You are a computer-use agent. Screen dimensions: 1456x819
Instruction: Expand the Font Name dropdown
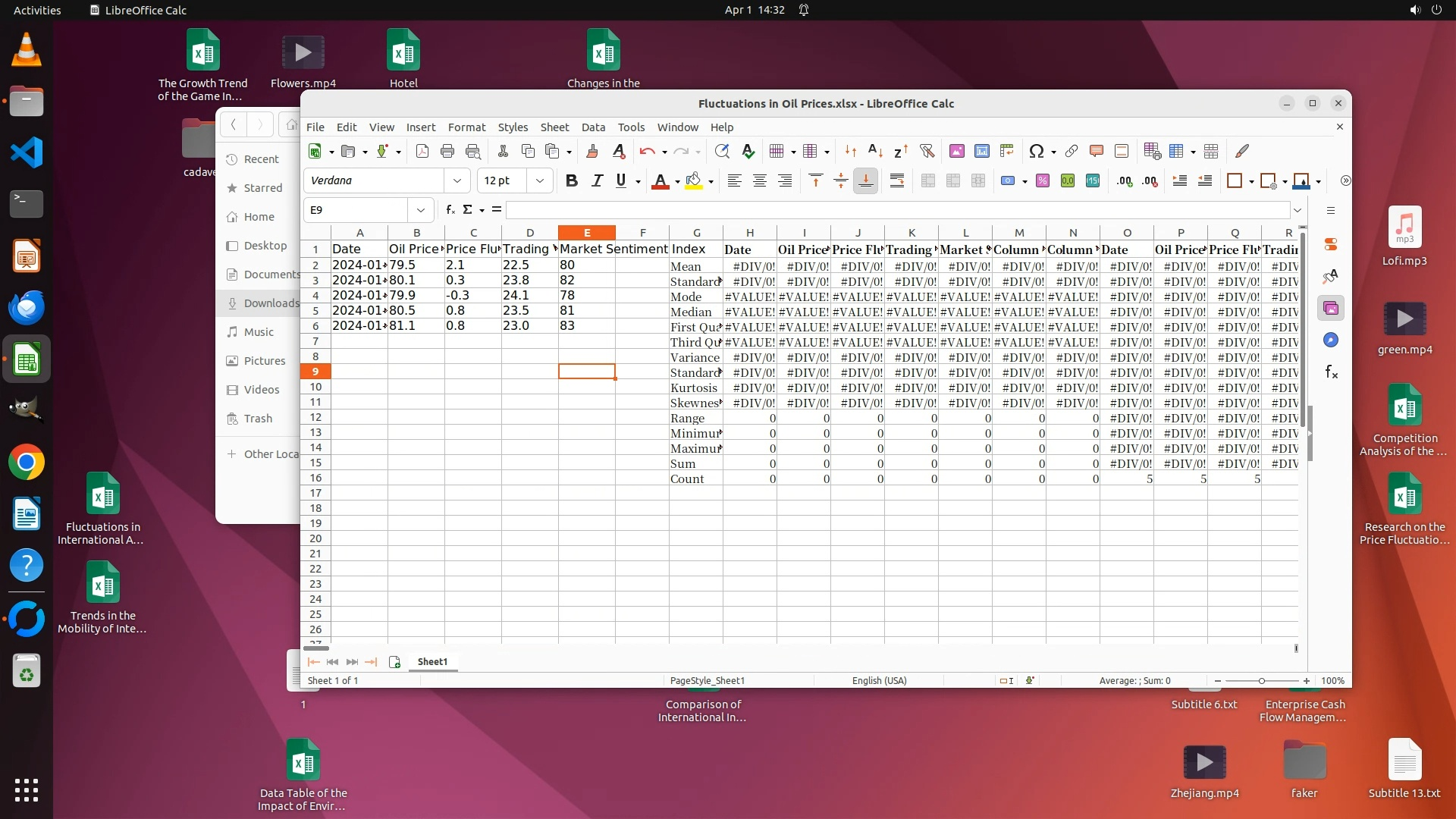pos(457,180)
